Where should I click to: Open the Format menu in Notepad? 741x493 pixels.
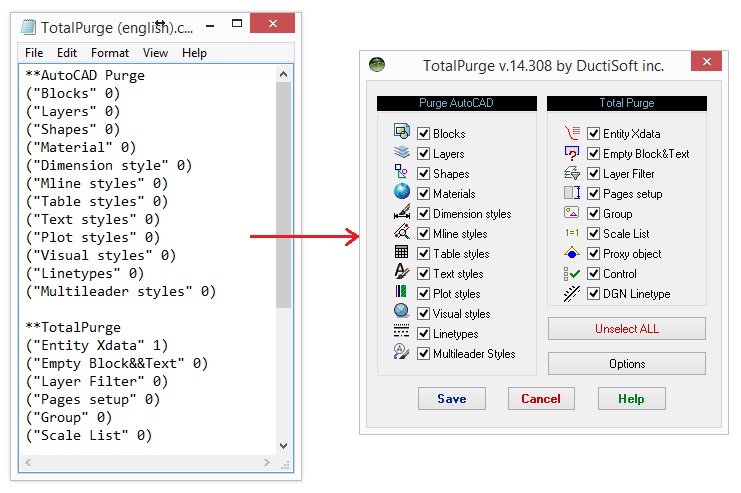click(x=110, y=53)
